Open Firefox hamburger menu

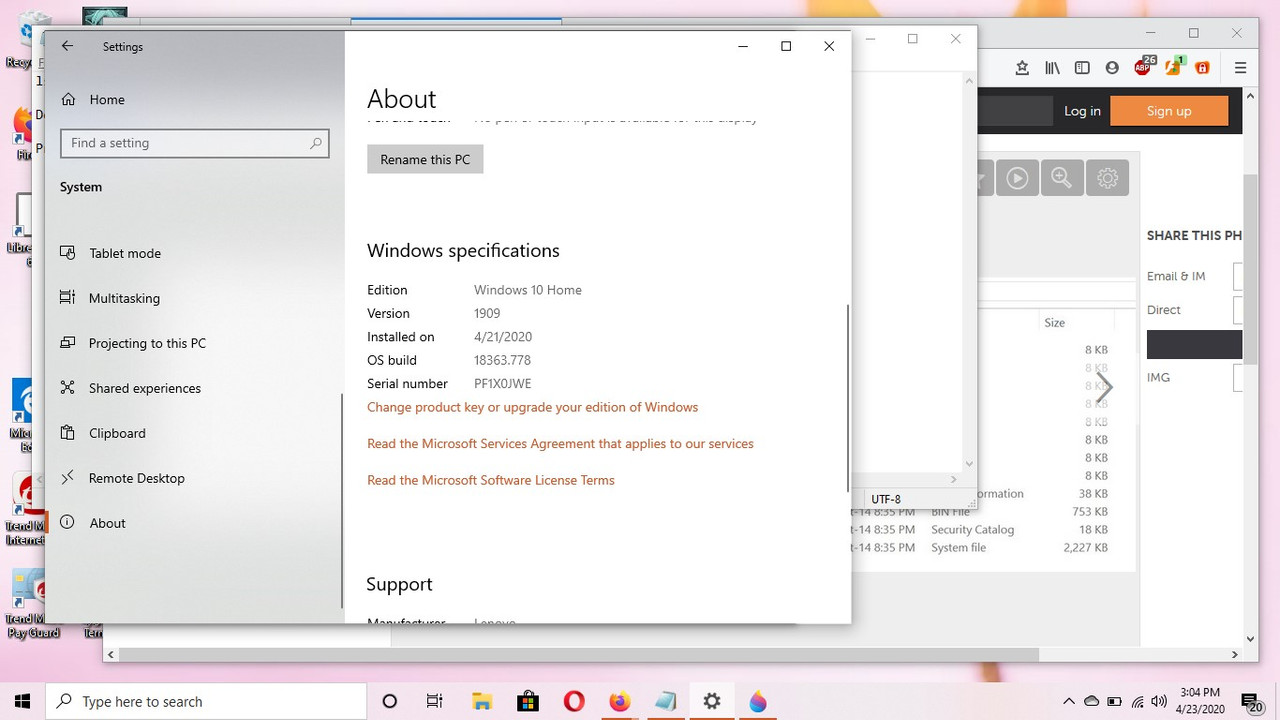coord(1241,68)
